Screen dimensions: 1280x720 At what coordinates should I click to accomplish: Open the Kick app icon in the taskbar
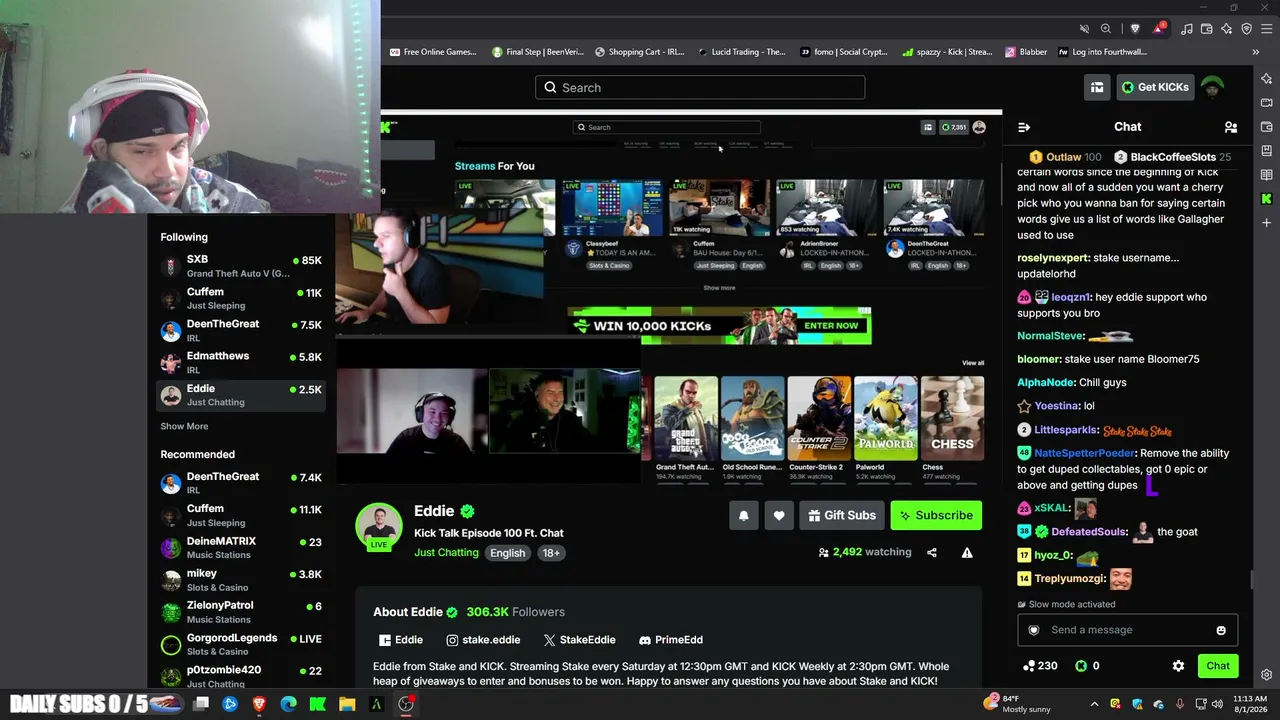coord(318,704)
